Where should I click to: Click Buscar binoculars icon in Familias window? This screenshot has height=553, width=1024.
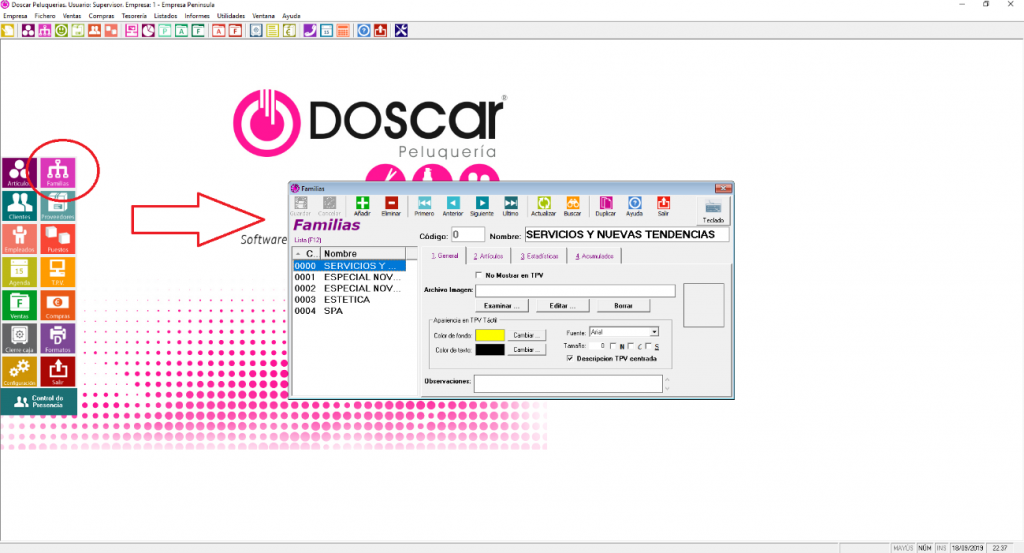[x=572, y=206]
